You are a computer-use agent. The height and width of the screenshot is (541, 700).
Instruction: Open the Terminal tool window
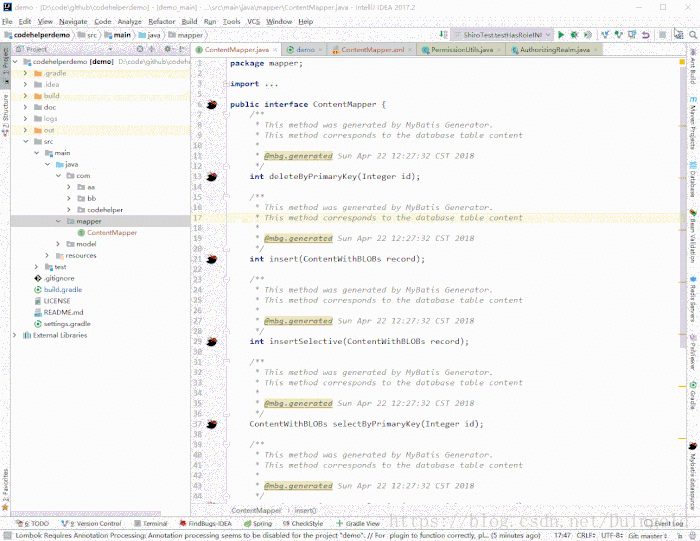150,524
